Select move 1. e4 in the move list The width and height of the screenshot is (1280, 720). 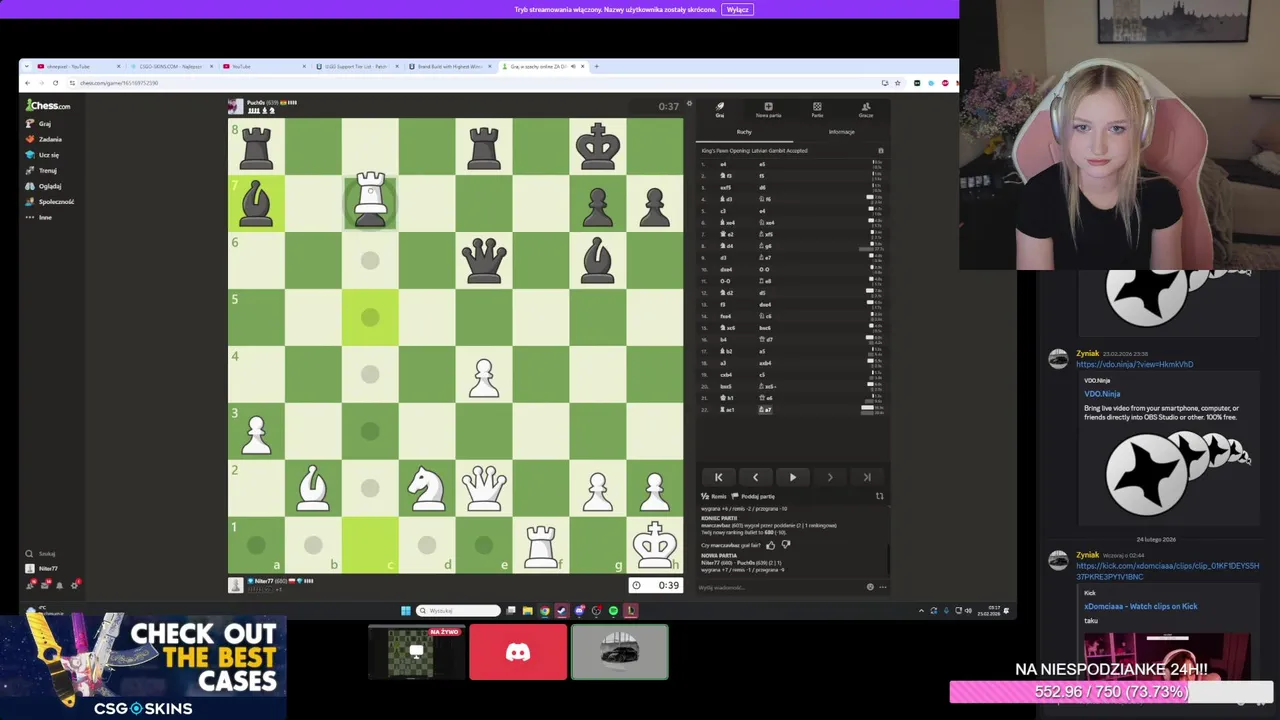coord(723,164)
